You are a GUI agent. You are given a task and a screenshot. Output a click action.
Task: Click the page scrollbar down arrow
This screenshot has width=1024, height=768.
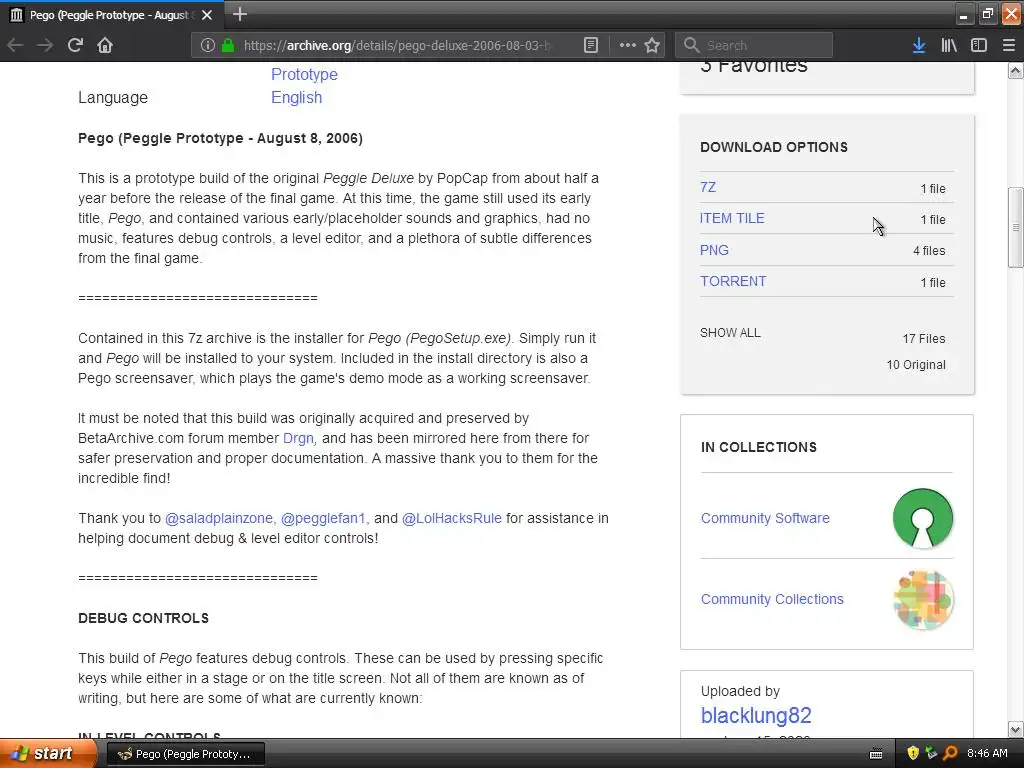[x=1016, y=729]
